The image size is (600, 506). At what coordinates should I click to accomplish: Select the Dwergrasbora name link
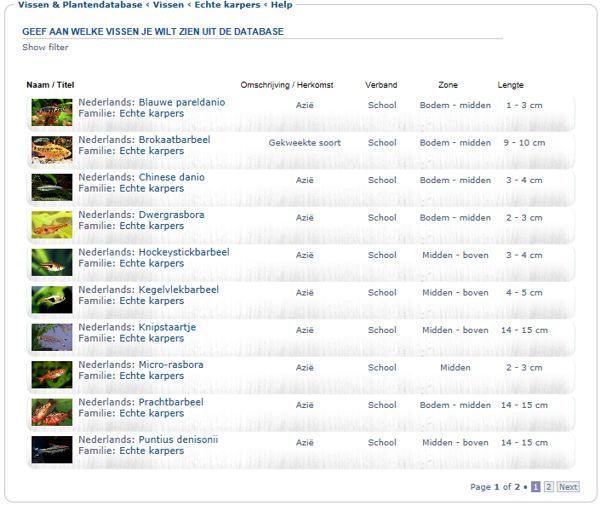[x=171, y=215]
